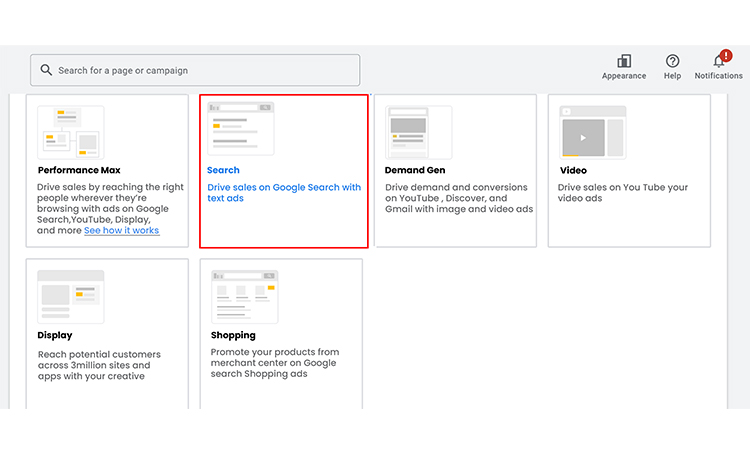Select the Demand Gen title
This screenshot has height=450, width=750.
[415, 170]
